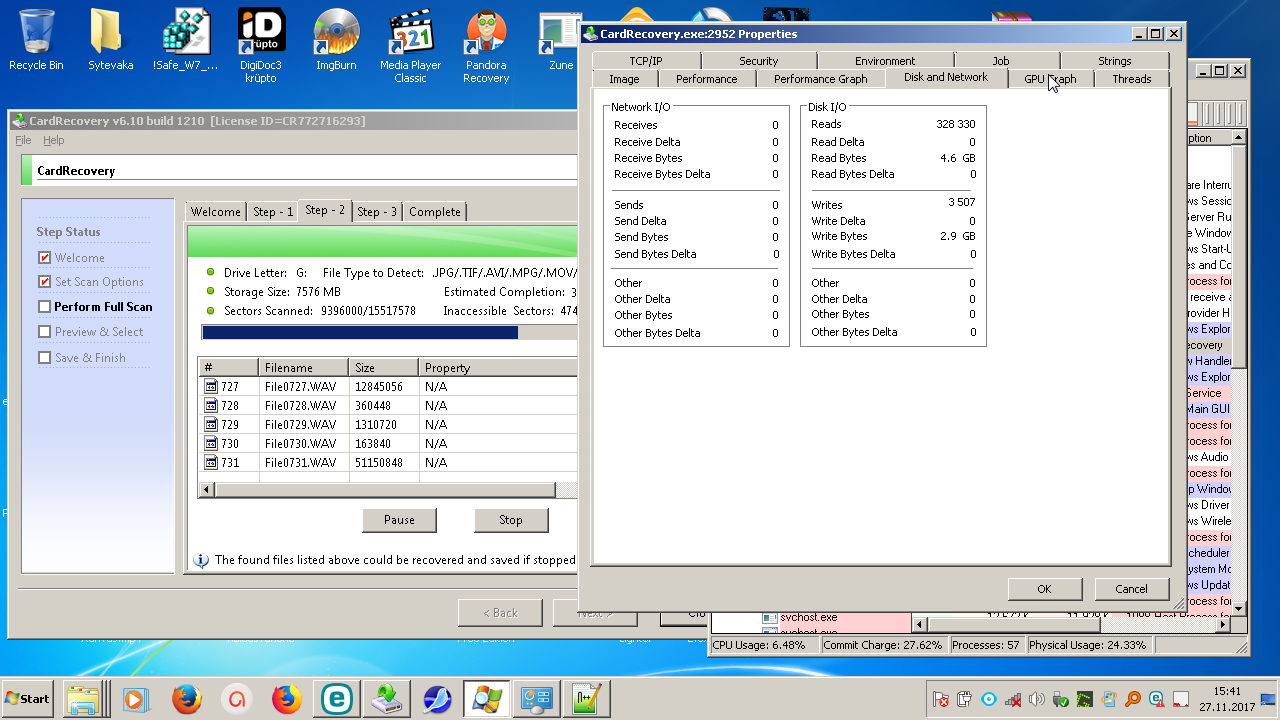Open Windows Media Player taskbar icon
Screen dimensions: 1280x720
coord(136,699)
